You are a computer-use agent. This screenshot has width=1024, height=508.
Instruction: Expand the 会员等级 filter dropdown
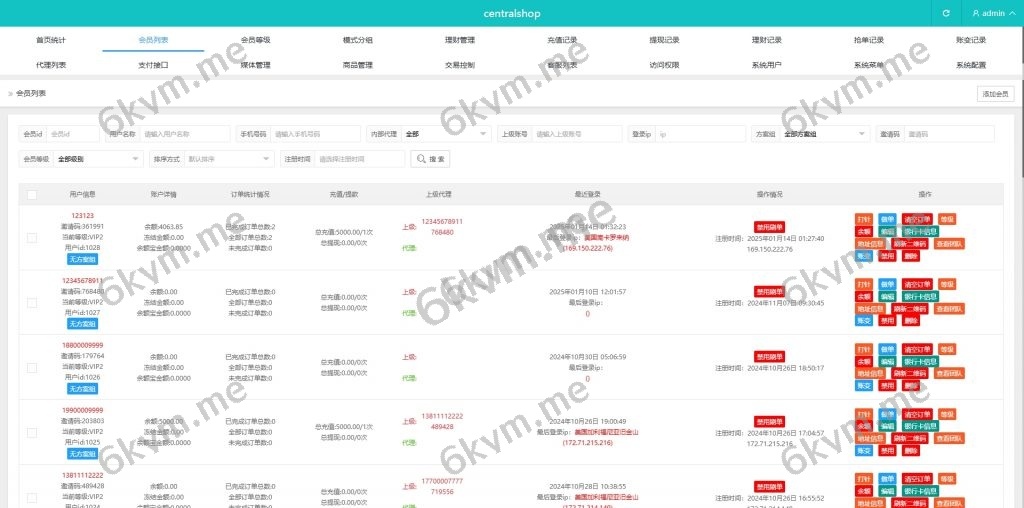[x=99, y=159]
